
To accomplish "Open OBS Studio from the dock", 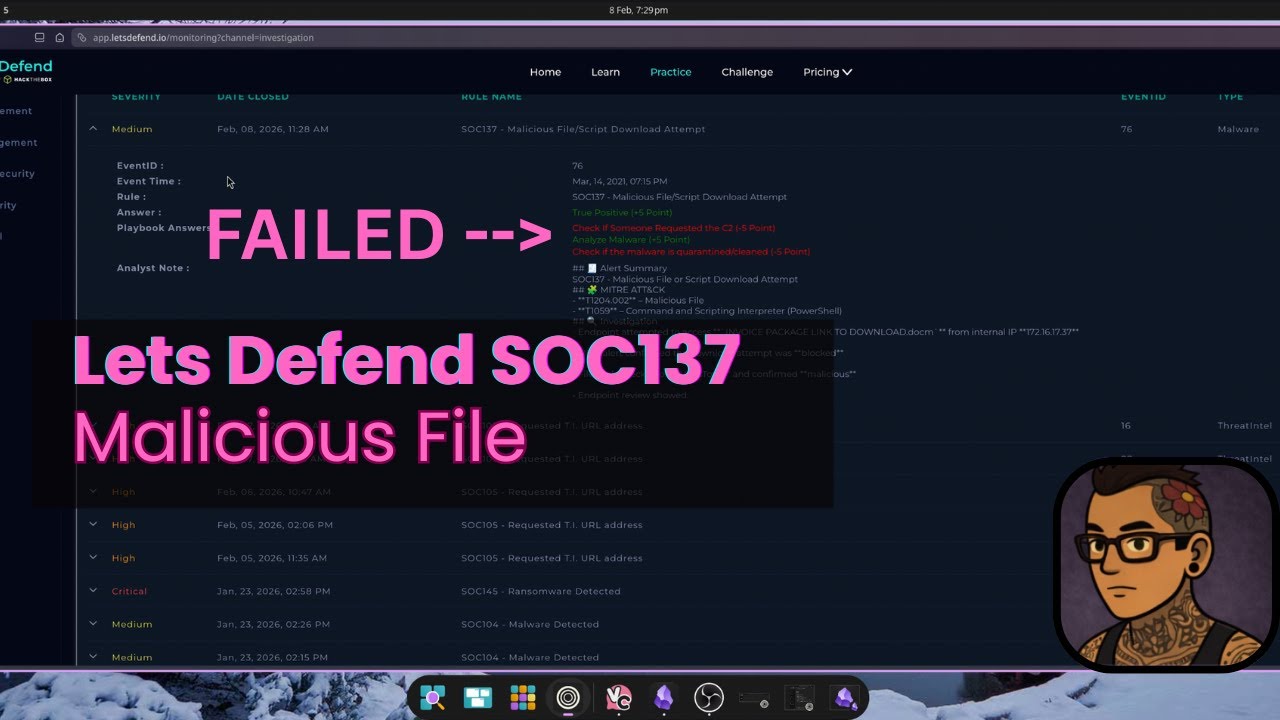I will click(x=708, y=698).
